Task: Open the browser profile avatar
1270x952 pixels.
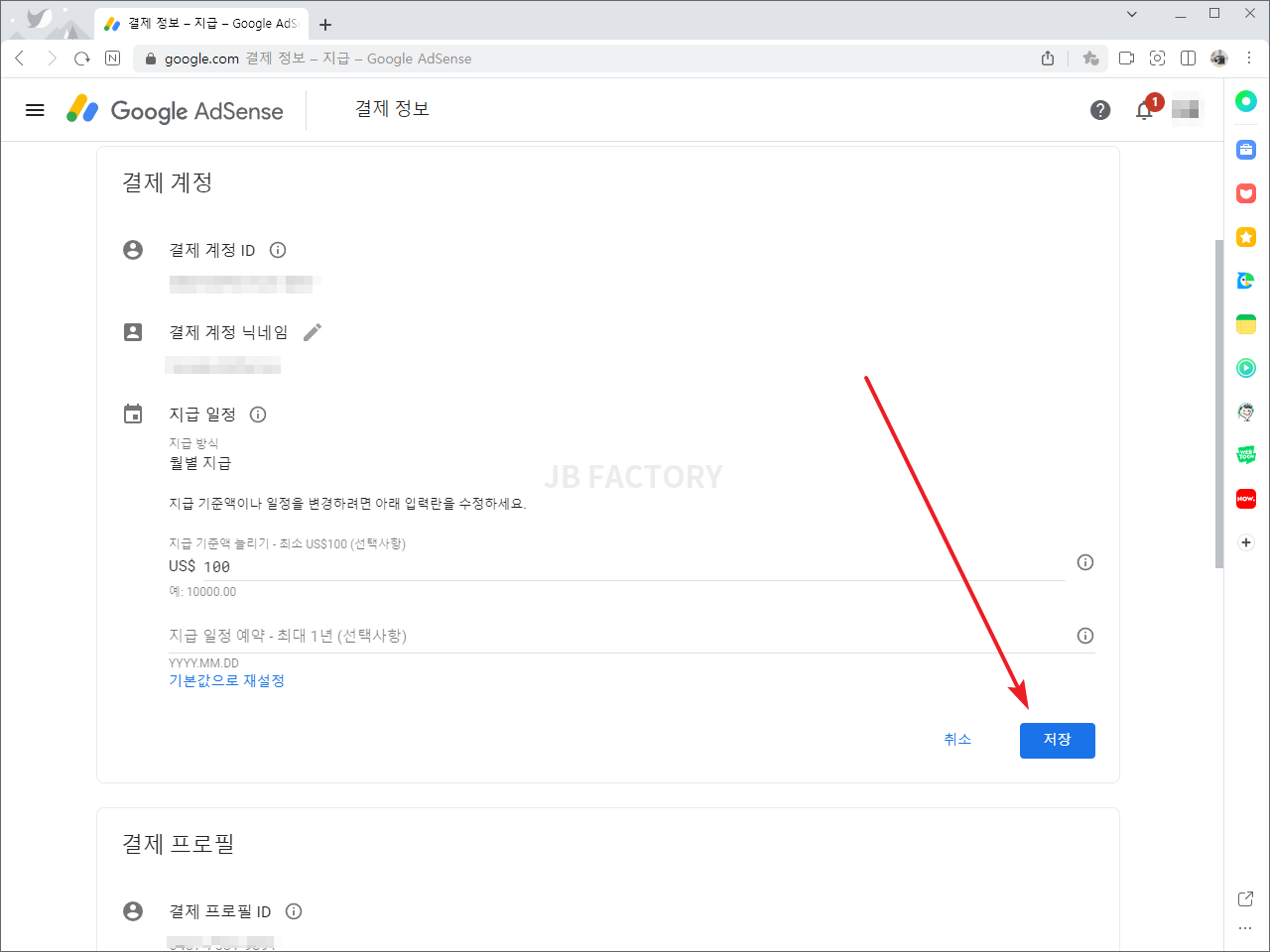Action: coord(1219,59)
